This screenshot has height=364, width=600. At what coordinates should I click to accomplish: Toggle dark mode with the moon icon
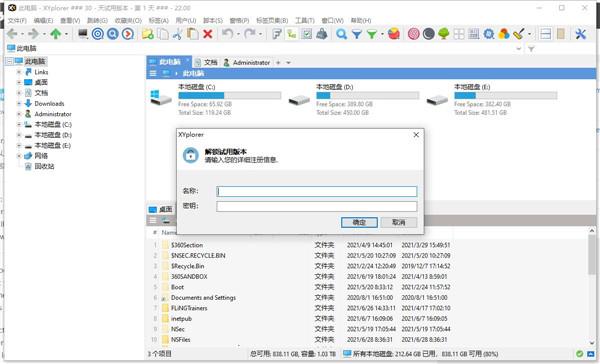[429, 34]
